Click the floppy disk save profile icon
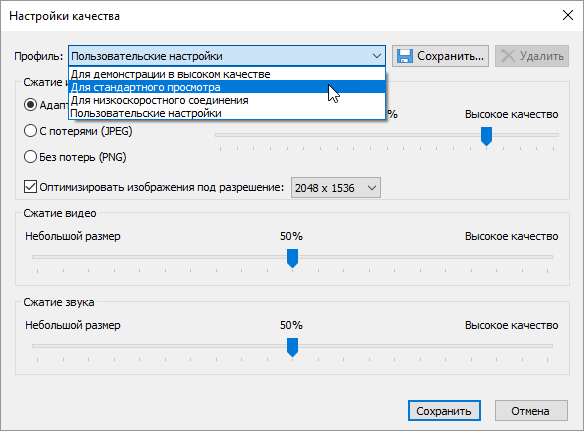The image size is (584, 431). pyautogui.click(x=405, y=56)
